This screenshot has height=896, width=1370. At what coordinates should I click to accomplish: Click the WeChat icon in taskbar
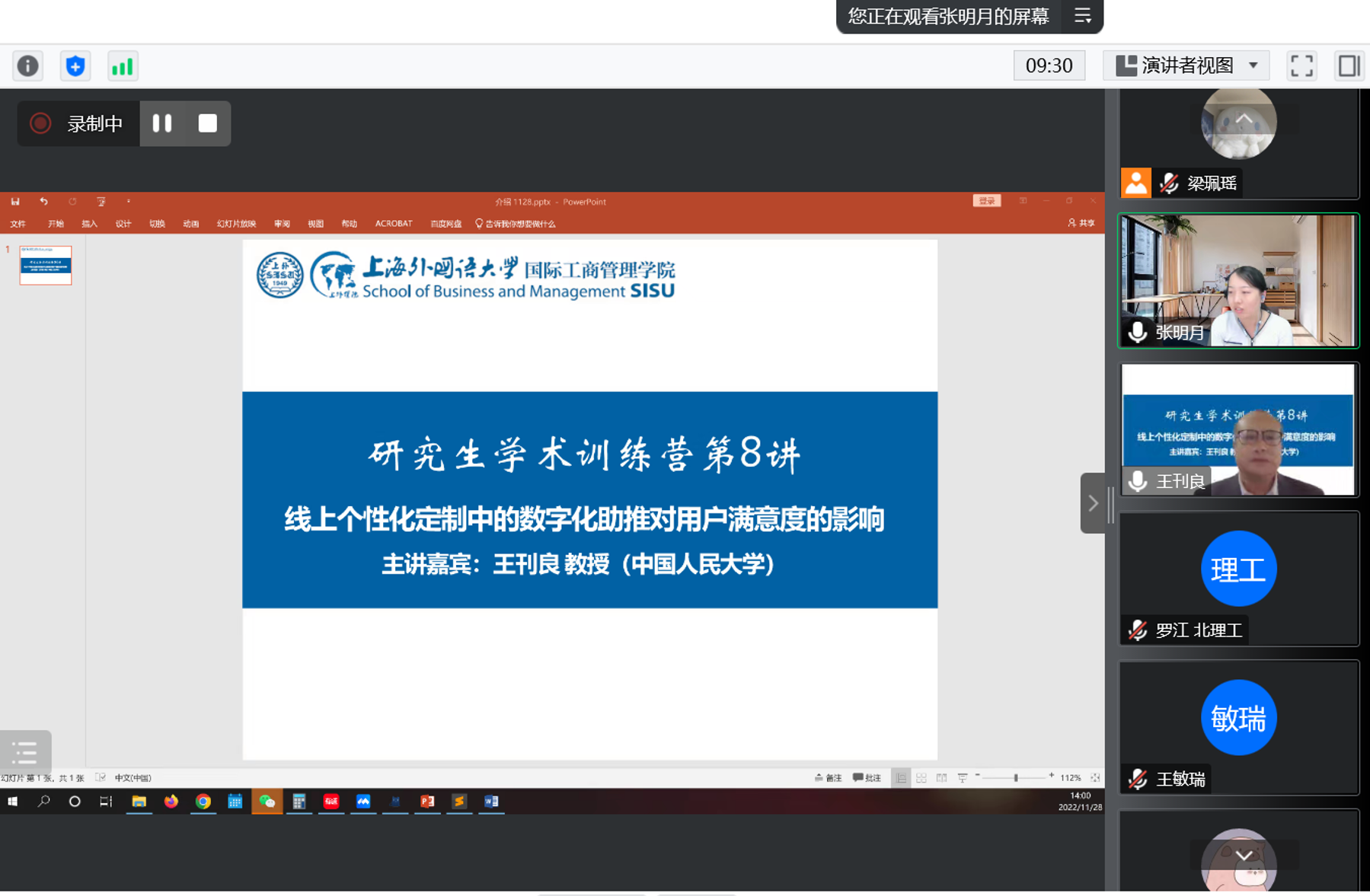[x=267, y=801]
